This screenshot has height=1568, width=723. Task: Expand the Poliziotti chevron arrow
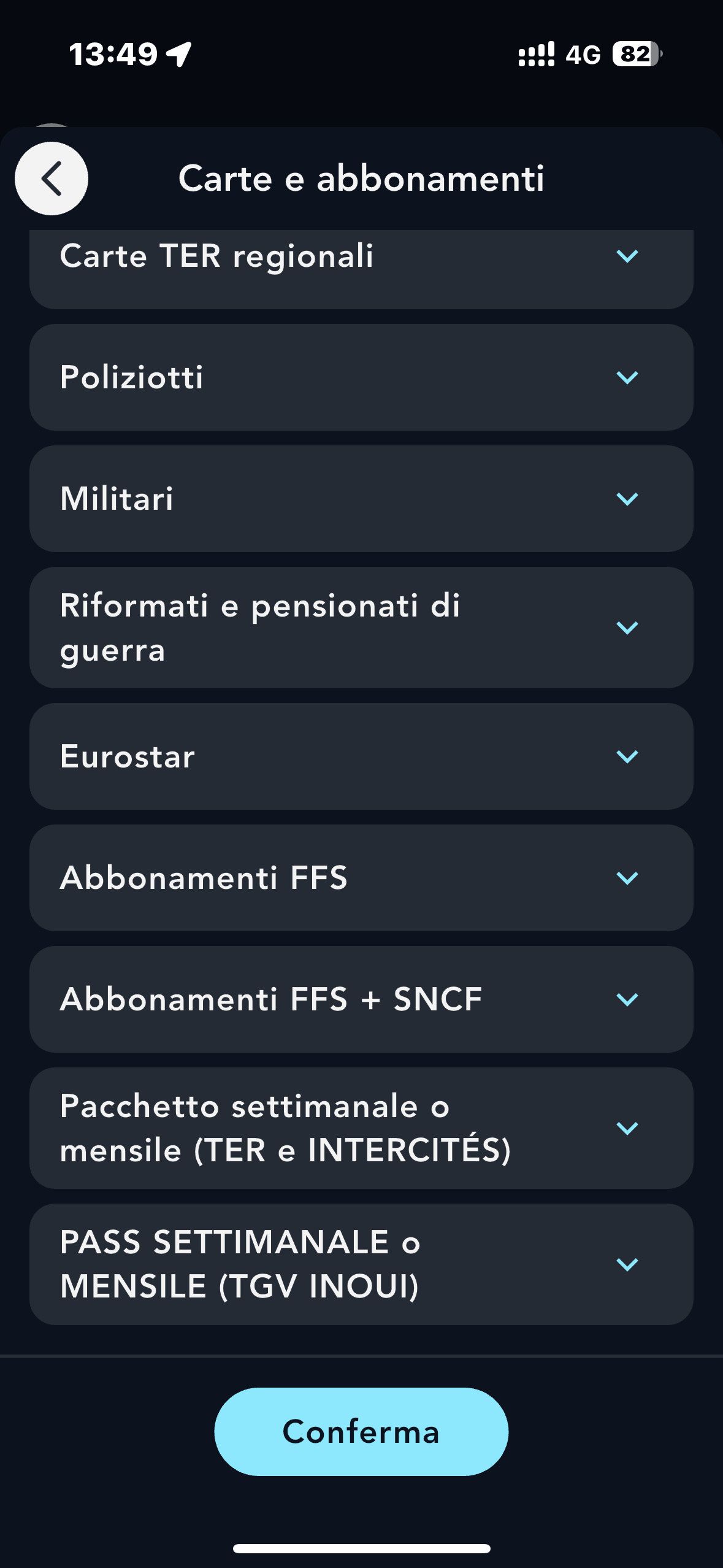[x=627, y=377]
